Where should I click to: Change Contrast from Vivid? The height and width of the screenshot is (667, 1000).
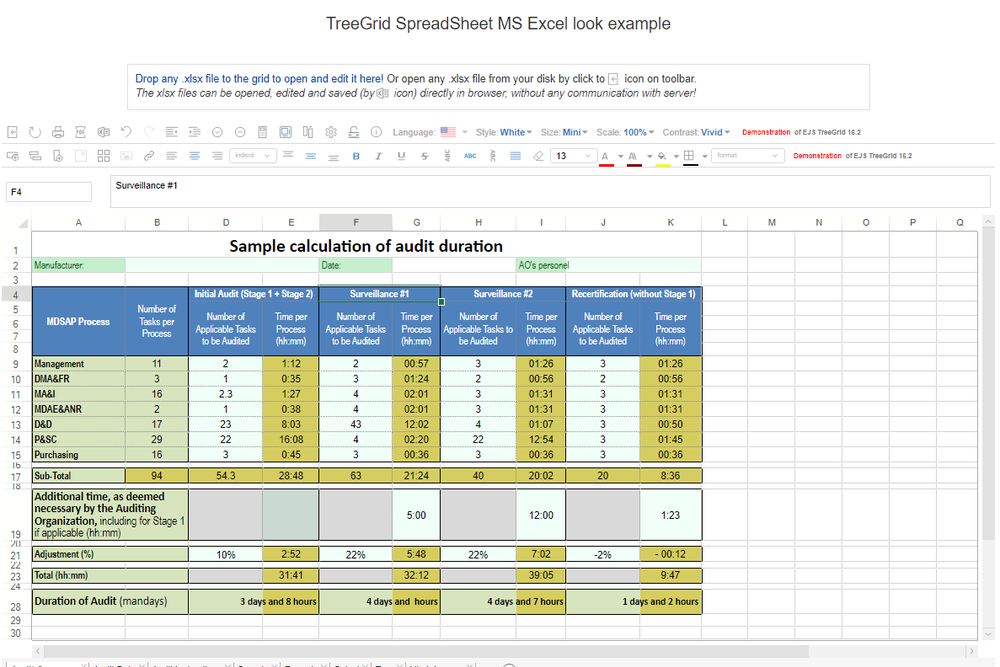(x=715, y=132)
